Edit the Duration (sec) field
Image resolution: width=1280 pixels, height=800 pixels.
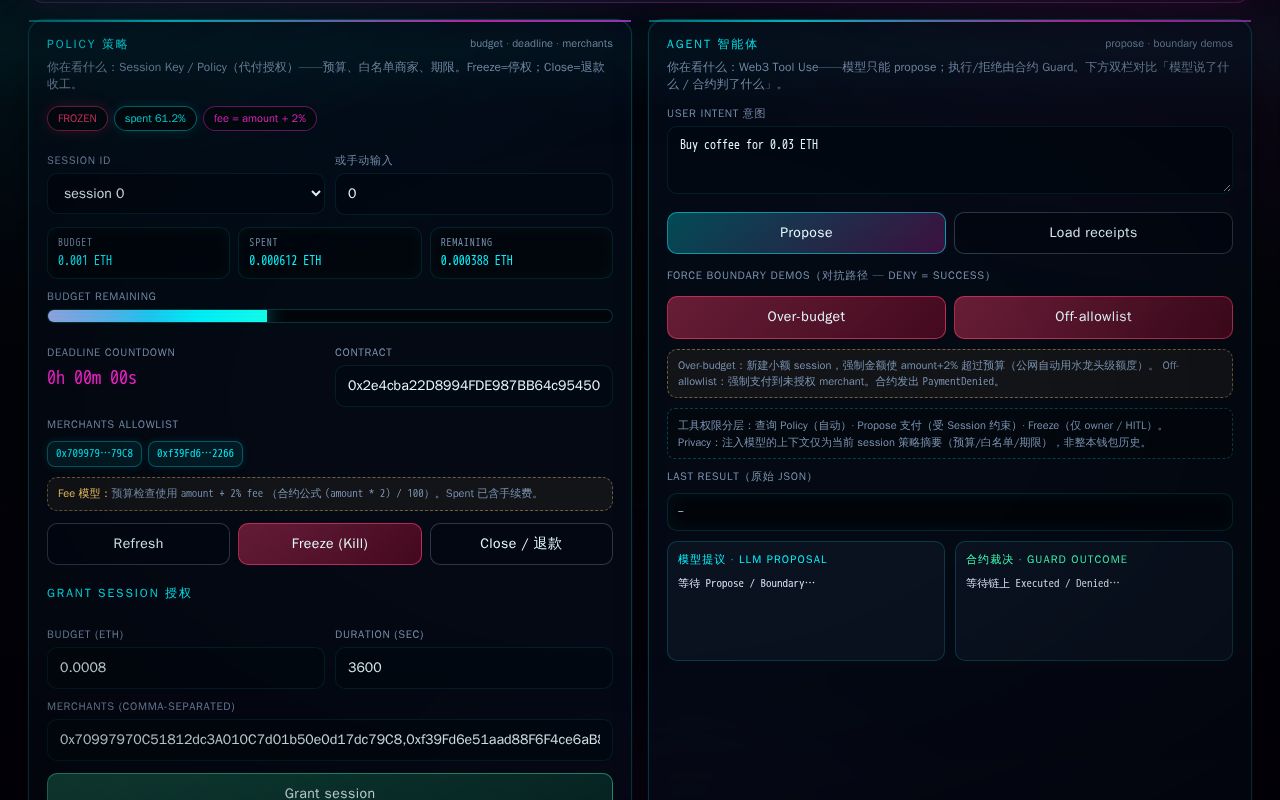[474, 668]
